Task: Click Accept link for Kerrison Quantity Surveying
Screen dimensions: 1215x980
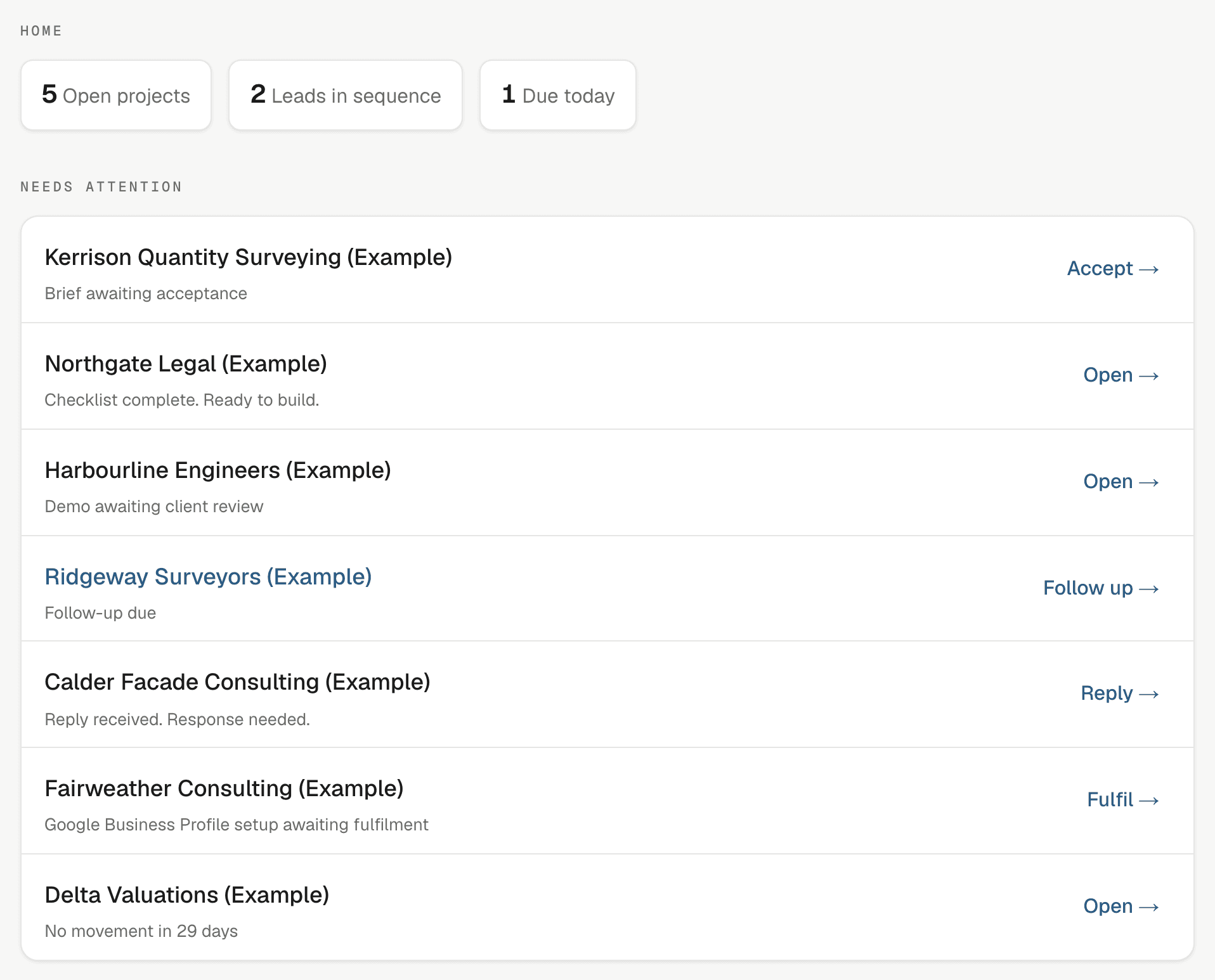Action: 1113,269
